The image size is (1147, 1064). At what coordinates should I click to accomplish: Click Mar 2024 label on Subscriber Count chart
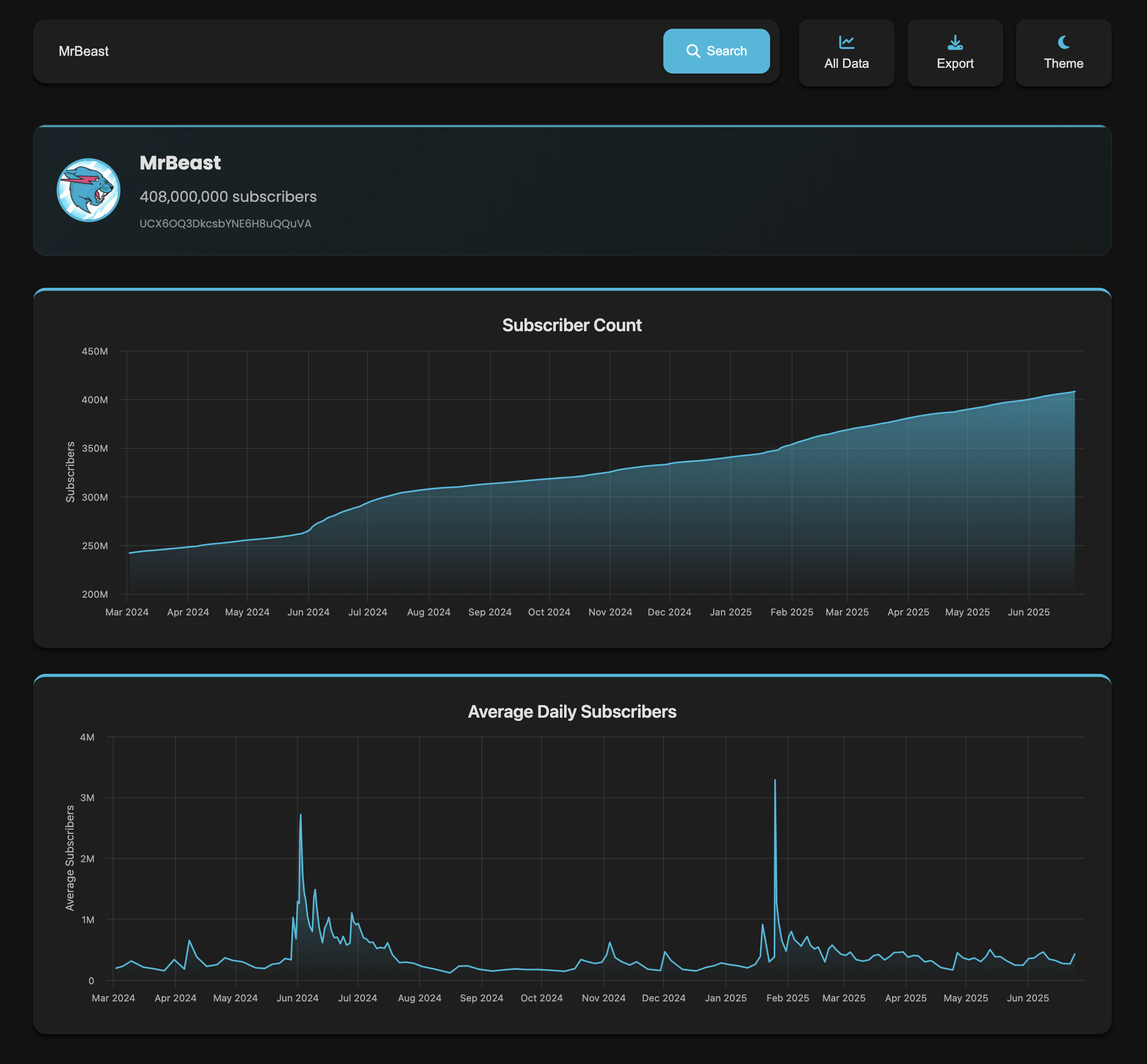pos(127,612)
